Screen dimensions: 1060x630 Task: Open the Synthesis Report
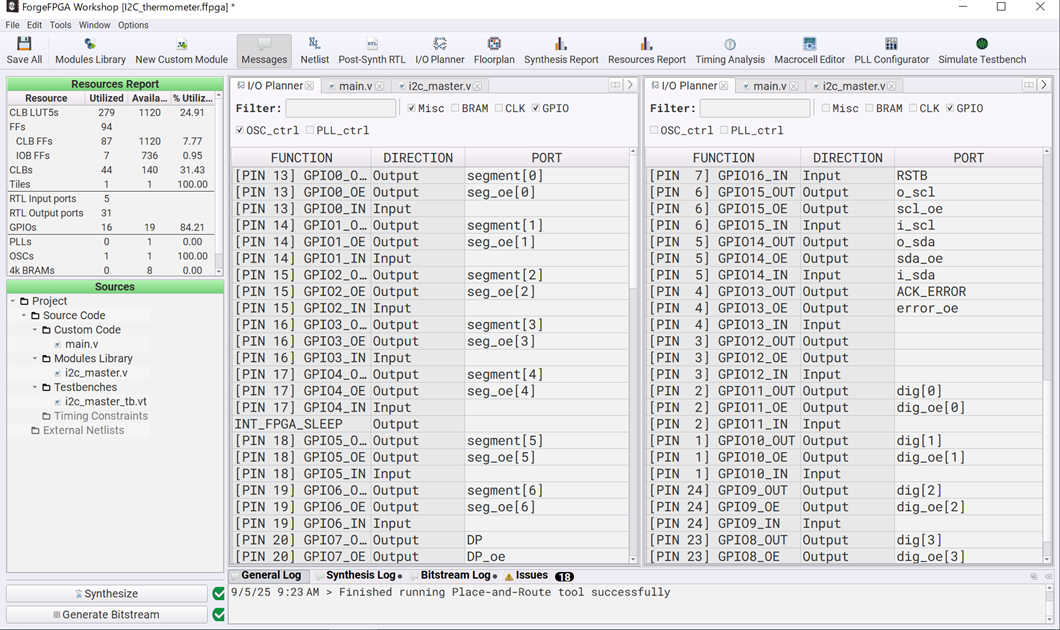pos(561,51)
